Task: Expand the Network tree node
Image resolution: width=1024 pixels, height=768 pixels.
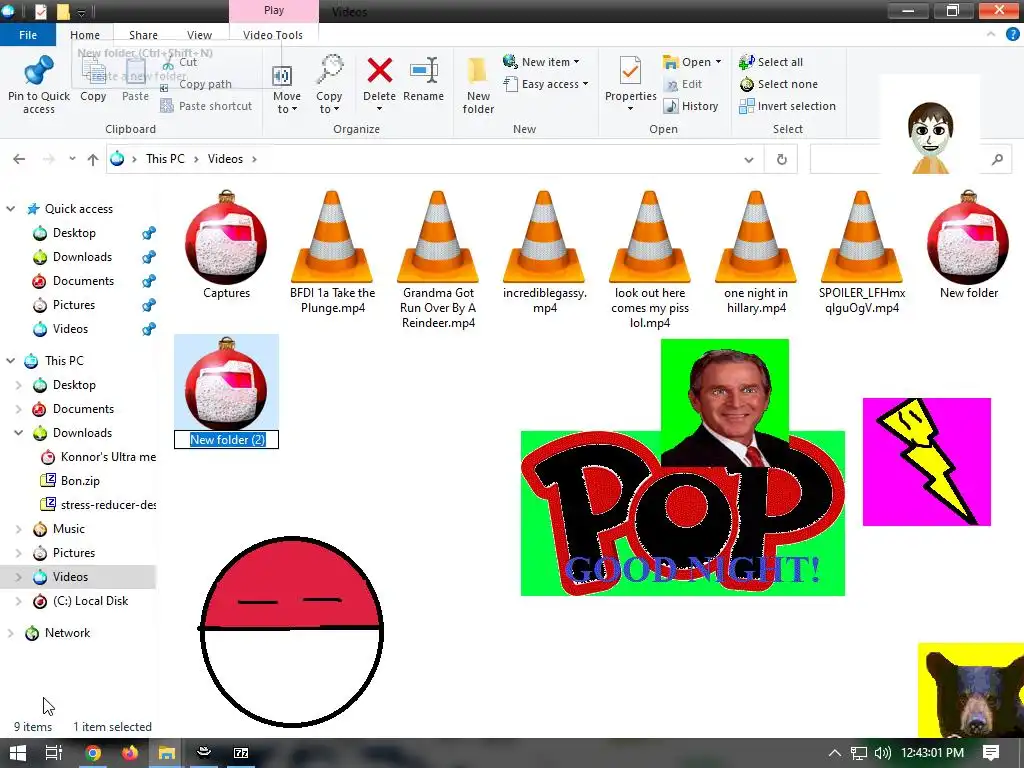Action: [x=10, y=633]
